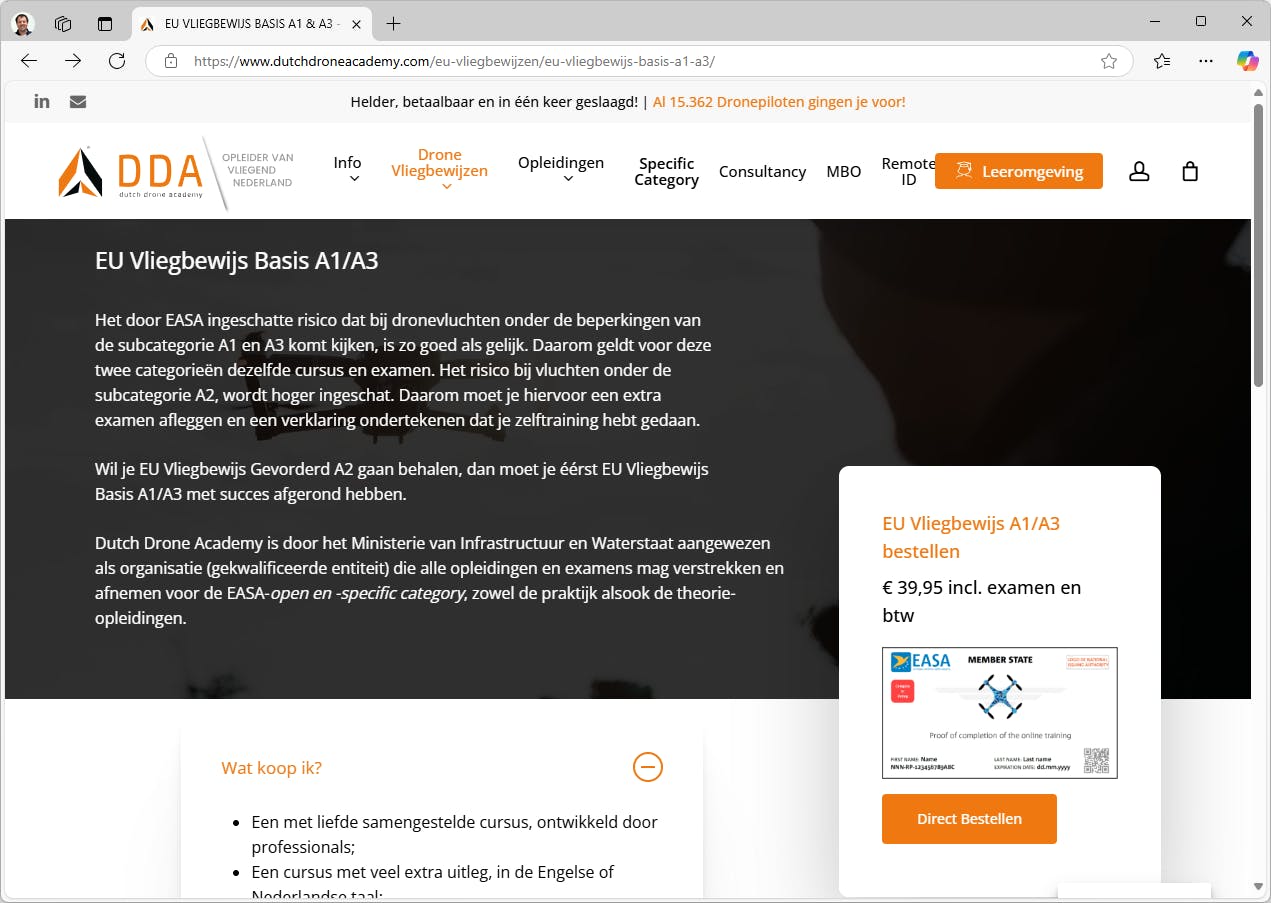Expand the Opleidingen dropdown menu

[x=561, y=170]
